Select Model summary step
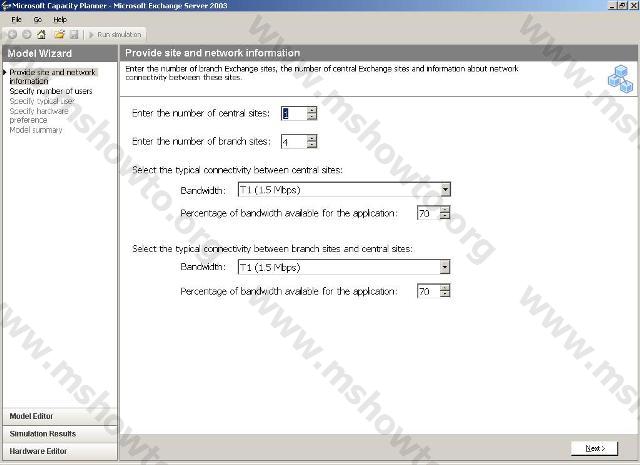This screenshot has height=465, width=640. [x=36, y=130]
